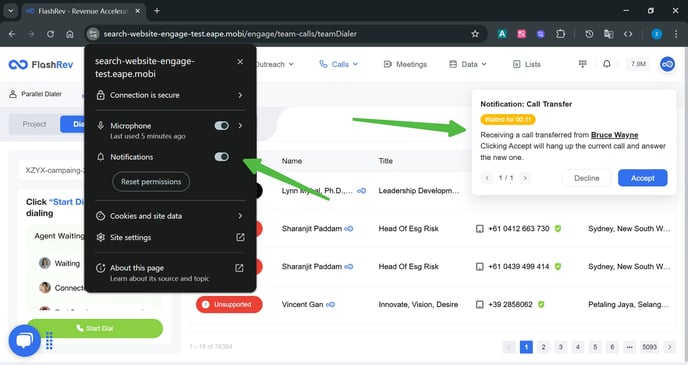Click phone icon next to +61 0412 663 730
Screen dimensions: 688x365
480,229
